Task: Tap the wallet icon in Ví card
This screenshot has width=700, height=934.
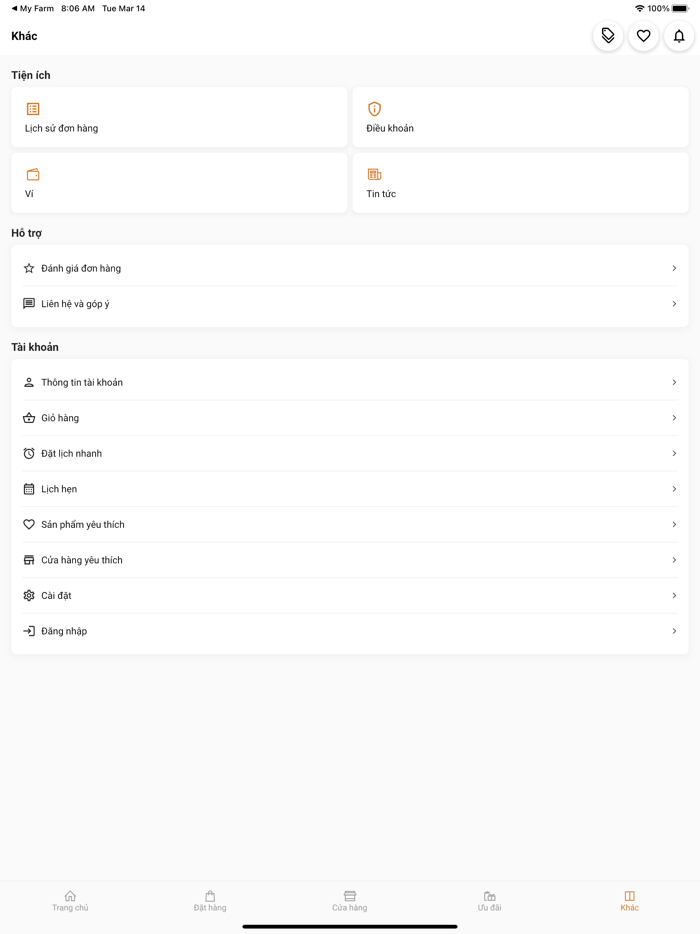Action: [x=33, y=172]
